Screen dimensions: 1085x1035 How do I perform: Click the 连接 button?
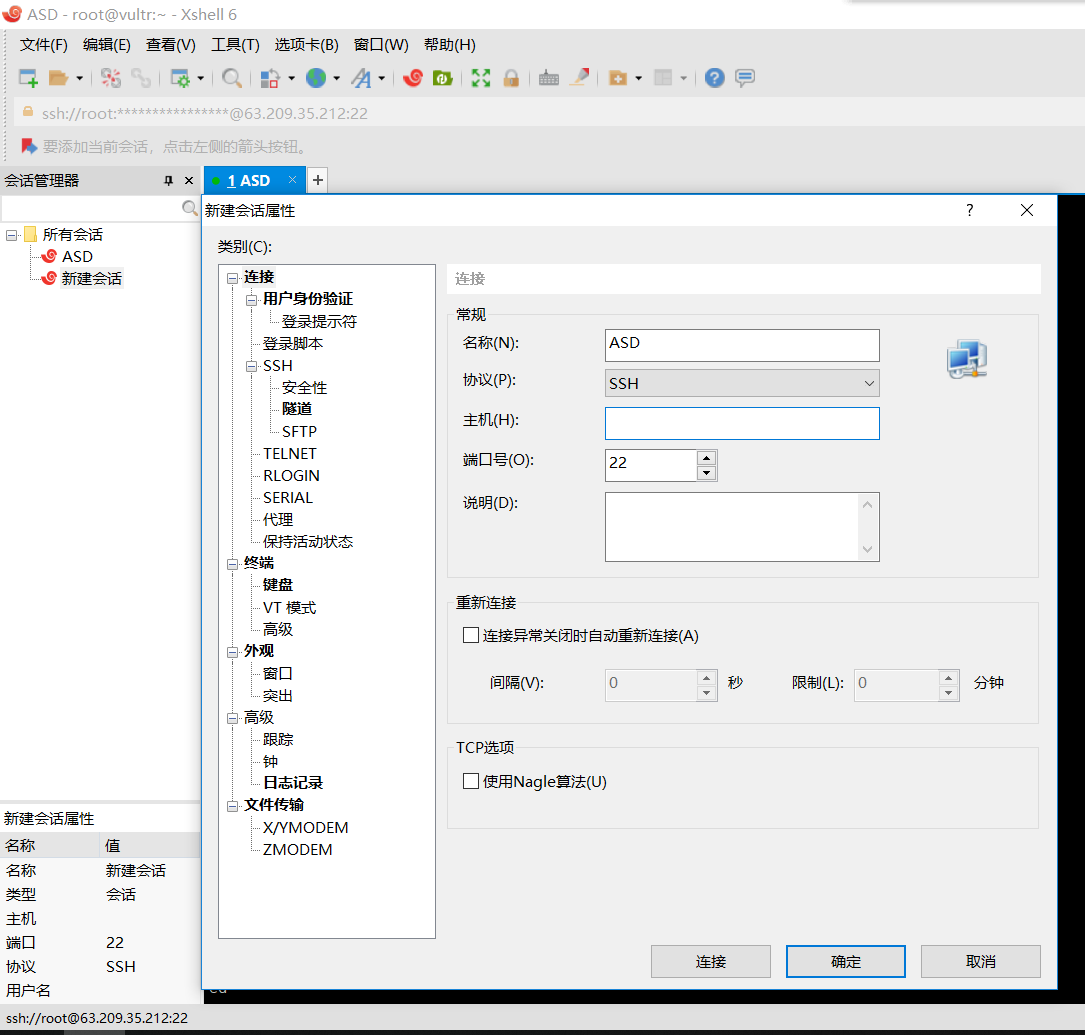click(x=711, y=961)
